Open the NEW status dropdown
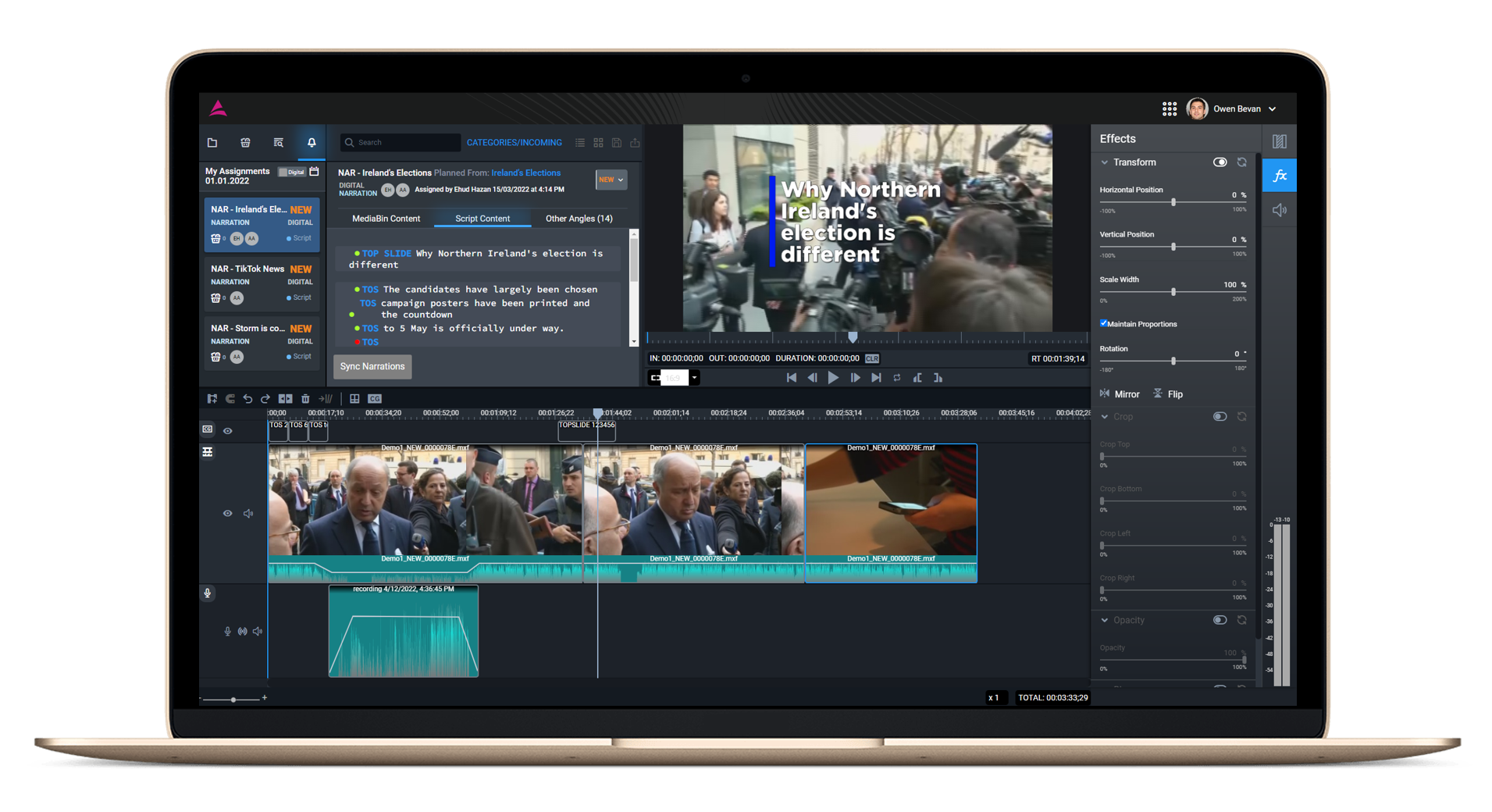Viewport: 1492px width, 812px height. pyautogui.click(x=611, y=180)
